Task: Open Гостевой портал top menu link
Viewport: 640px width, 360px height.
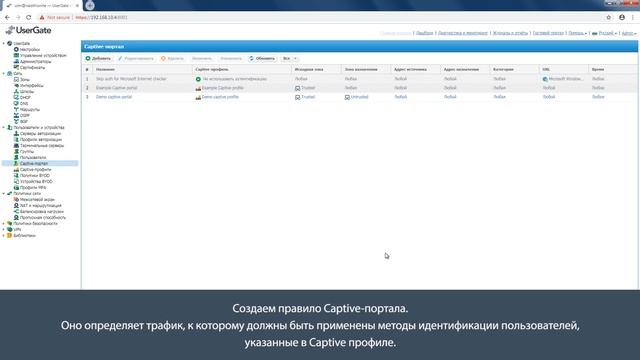Action: [548, 33]
